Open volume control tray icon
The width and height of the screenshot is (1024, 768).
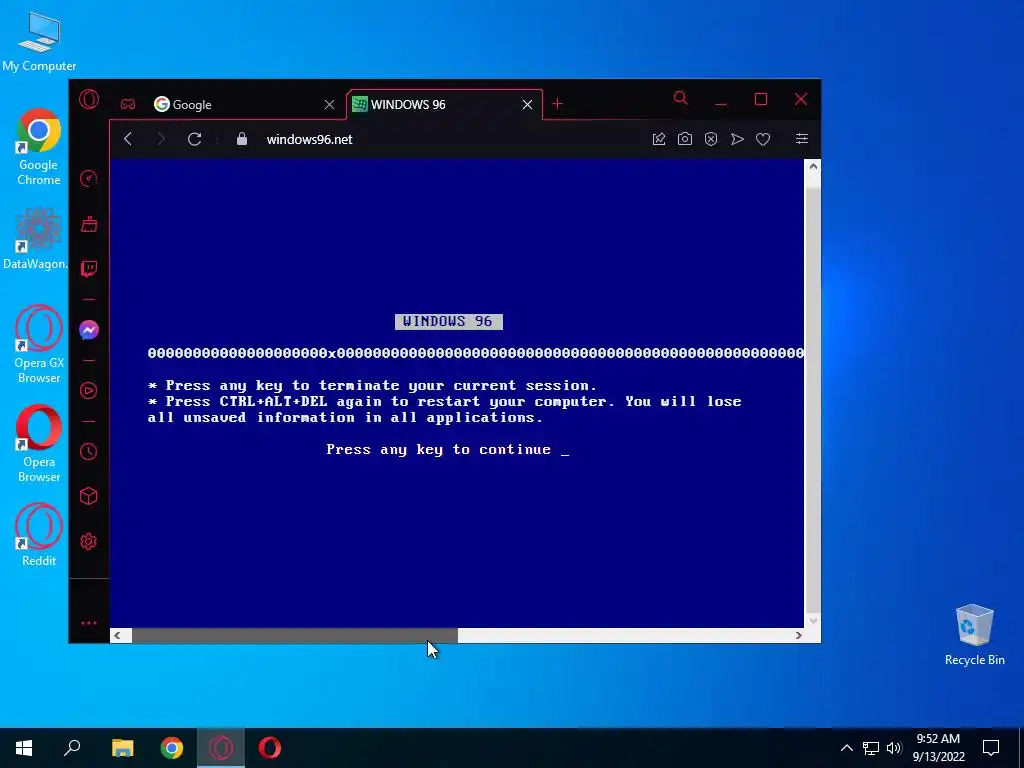(894, 748)
